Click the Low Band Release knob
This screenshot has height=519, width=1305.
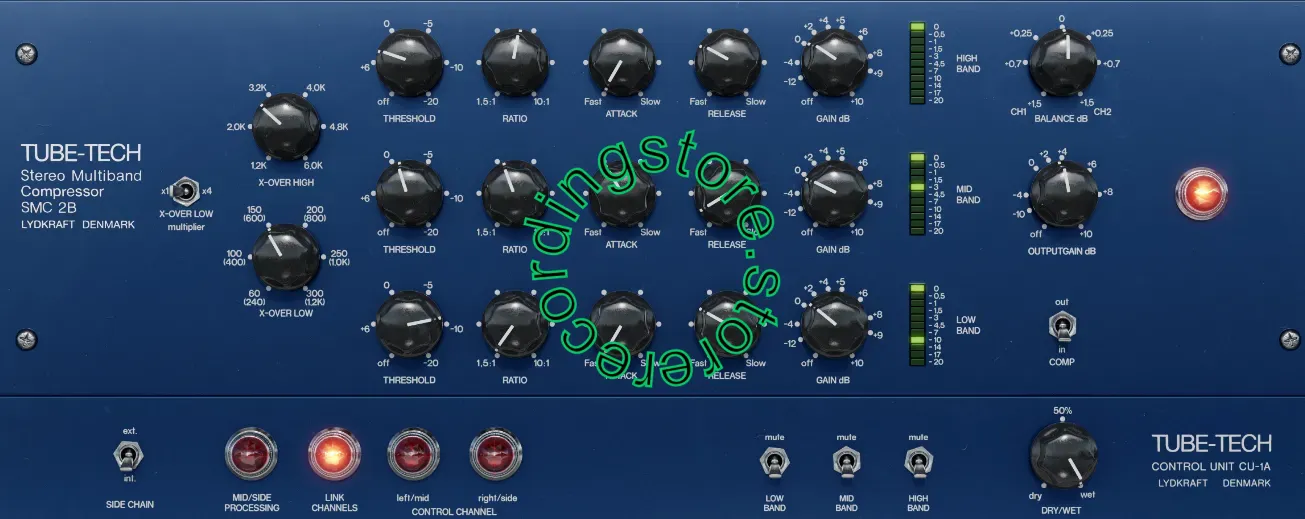click(x=728, y=324)
